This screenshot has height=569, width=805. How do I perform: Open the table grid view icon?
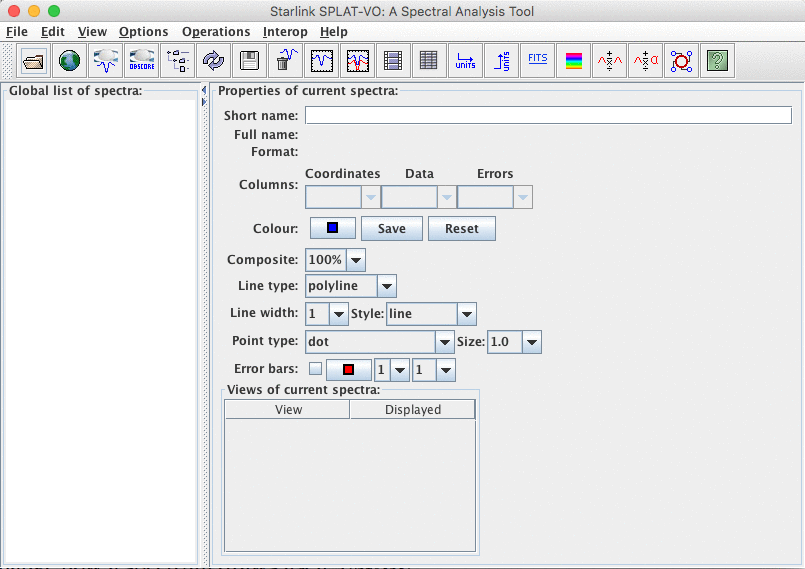point(429,61)
